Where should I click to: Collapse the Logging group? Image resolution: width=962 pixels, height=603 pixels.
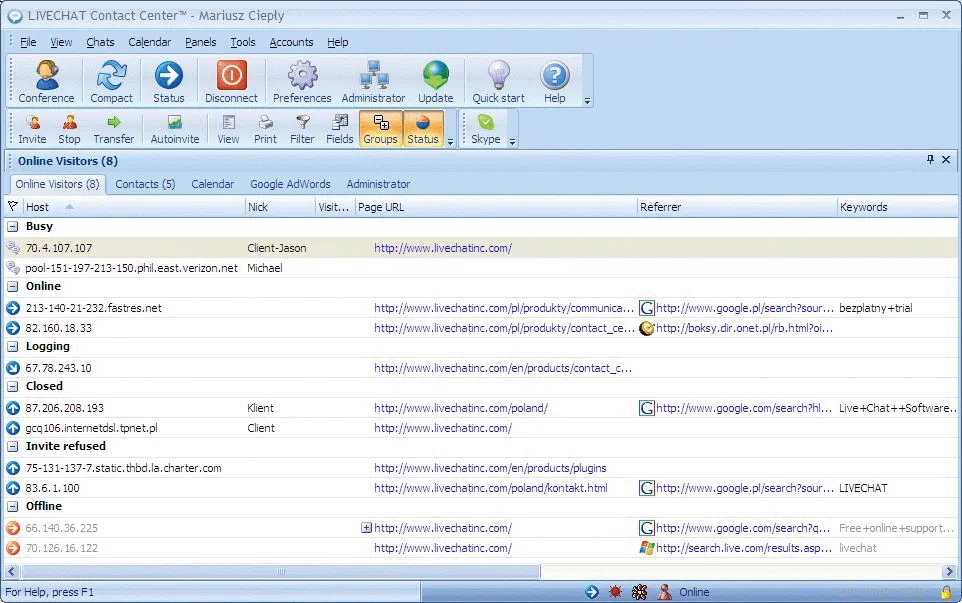(12, 347)
